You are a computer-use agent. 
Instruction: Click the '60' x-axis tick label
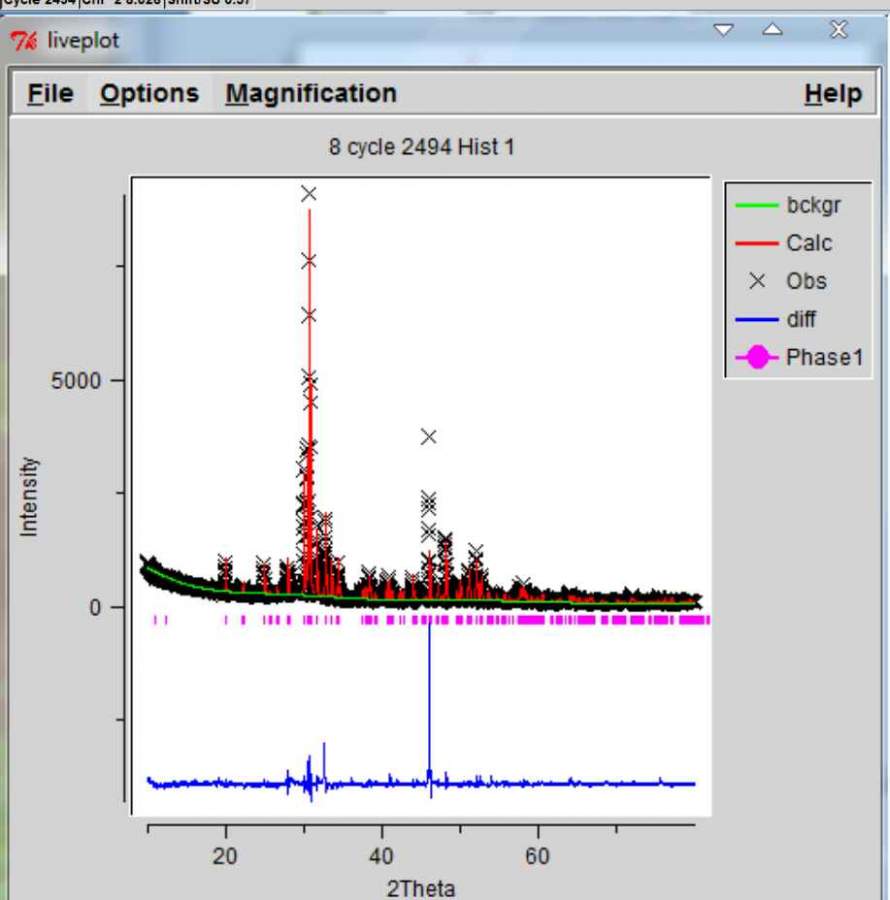(537, 856)
